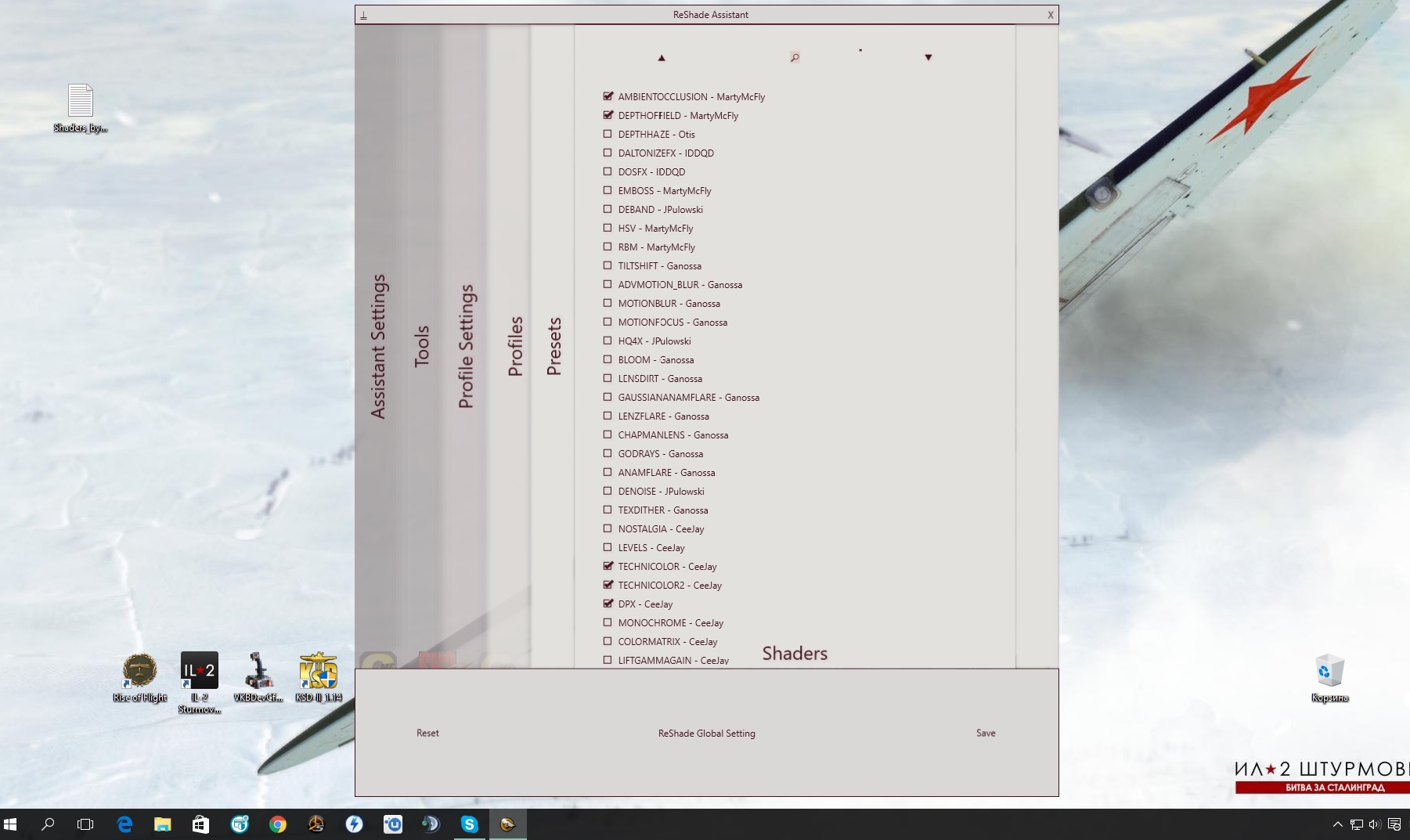
Task: Click the Reset button
Action: [x=427, y=733]
